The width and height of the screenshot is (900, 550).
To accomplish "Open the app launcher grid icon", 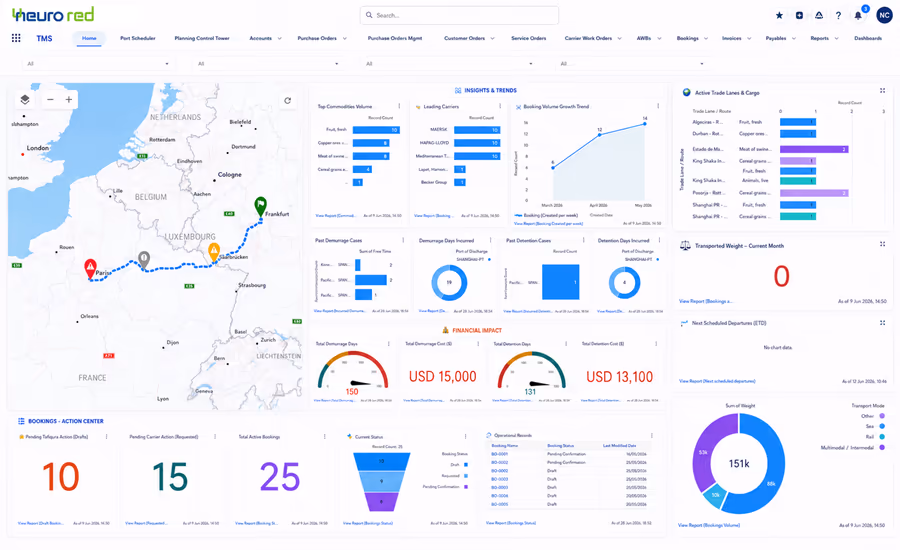I will [16, 38].
